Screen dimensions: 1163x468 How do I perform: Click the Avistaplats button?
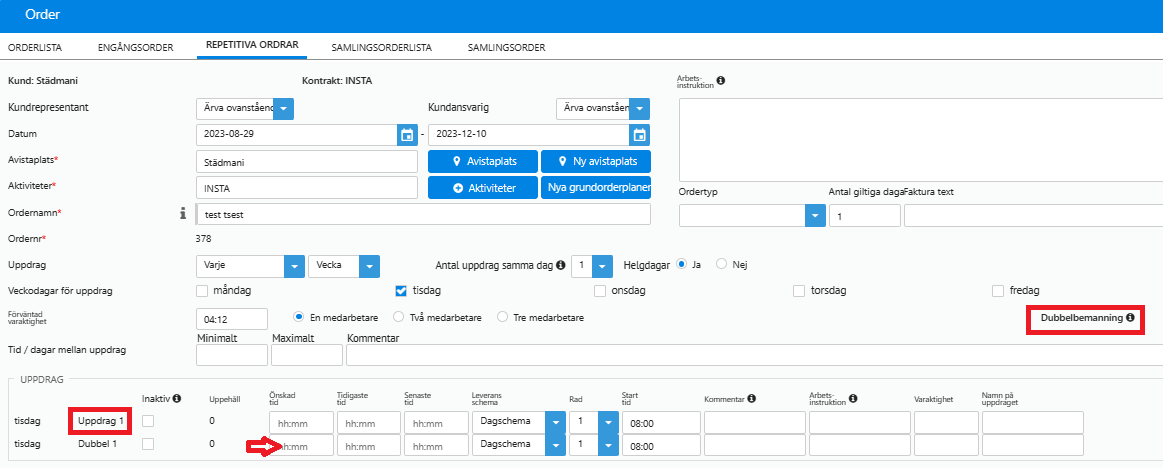click(x=483, y=161)
